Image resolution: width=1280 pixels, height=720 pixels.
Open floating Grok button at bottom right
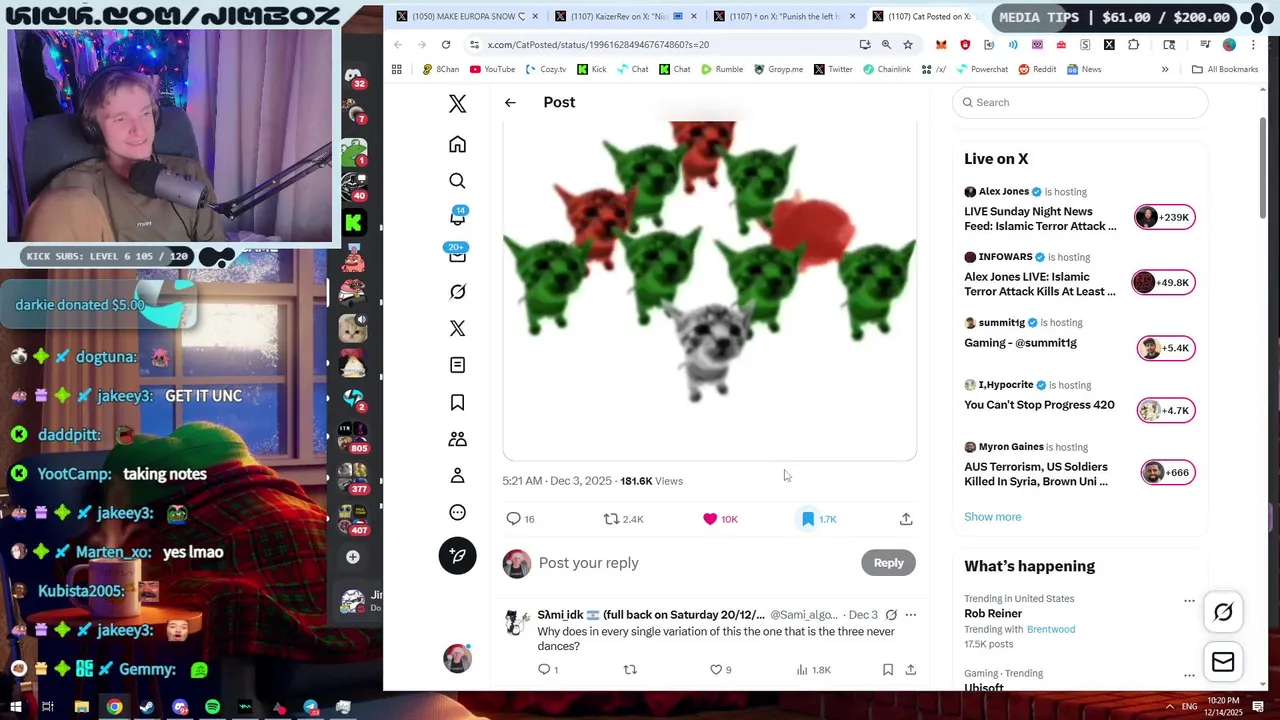(1223, 613)
